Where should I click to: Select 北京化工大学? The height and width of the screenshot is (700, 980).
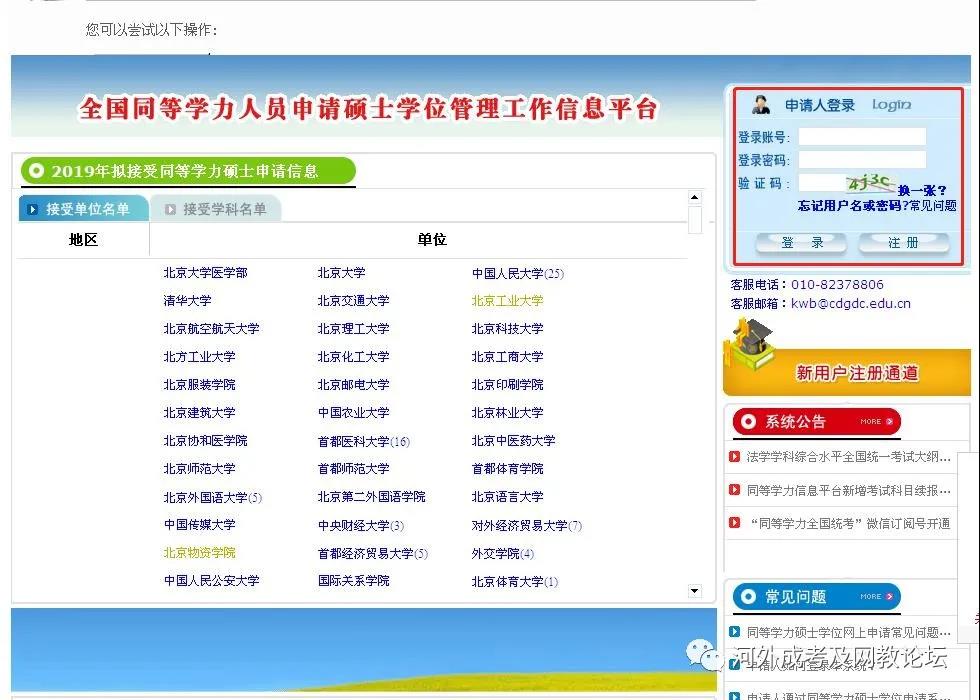tap(353, 357)
